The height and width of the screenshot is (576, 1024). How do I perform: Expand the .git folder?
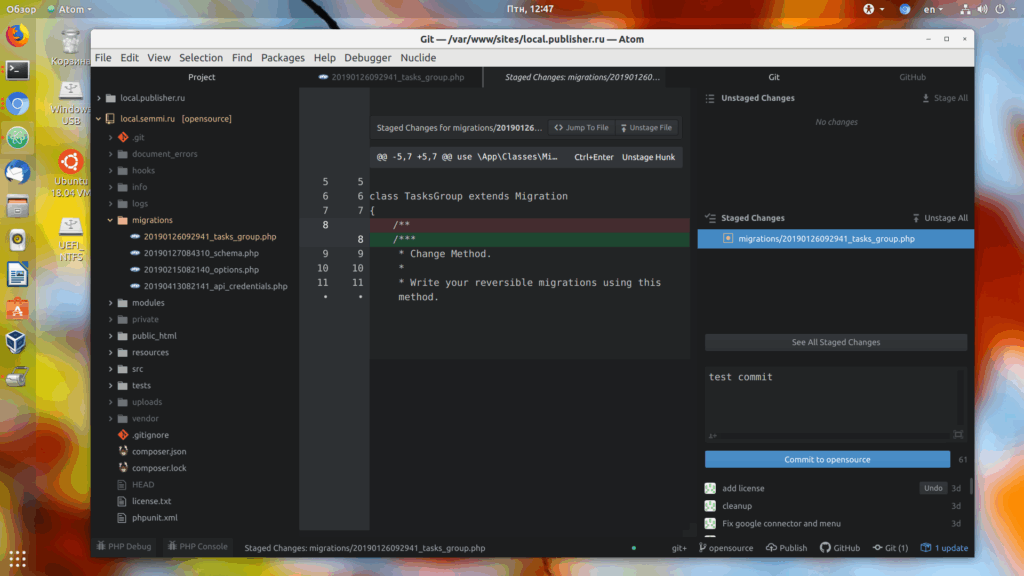(x=111, y=137)
